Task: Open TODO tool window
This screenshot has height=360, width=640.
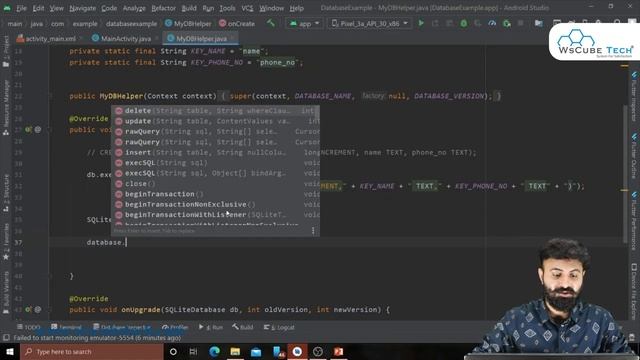Action: click(x=29, y=327)
